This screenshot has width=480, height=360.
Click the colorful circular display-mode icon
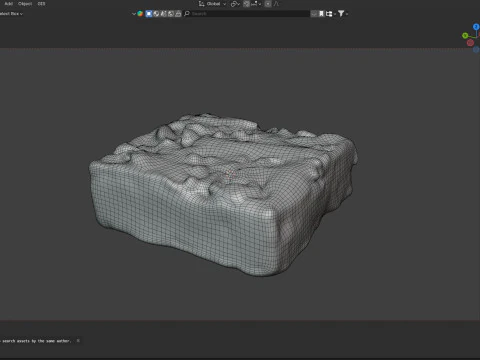(140, 14)
